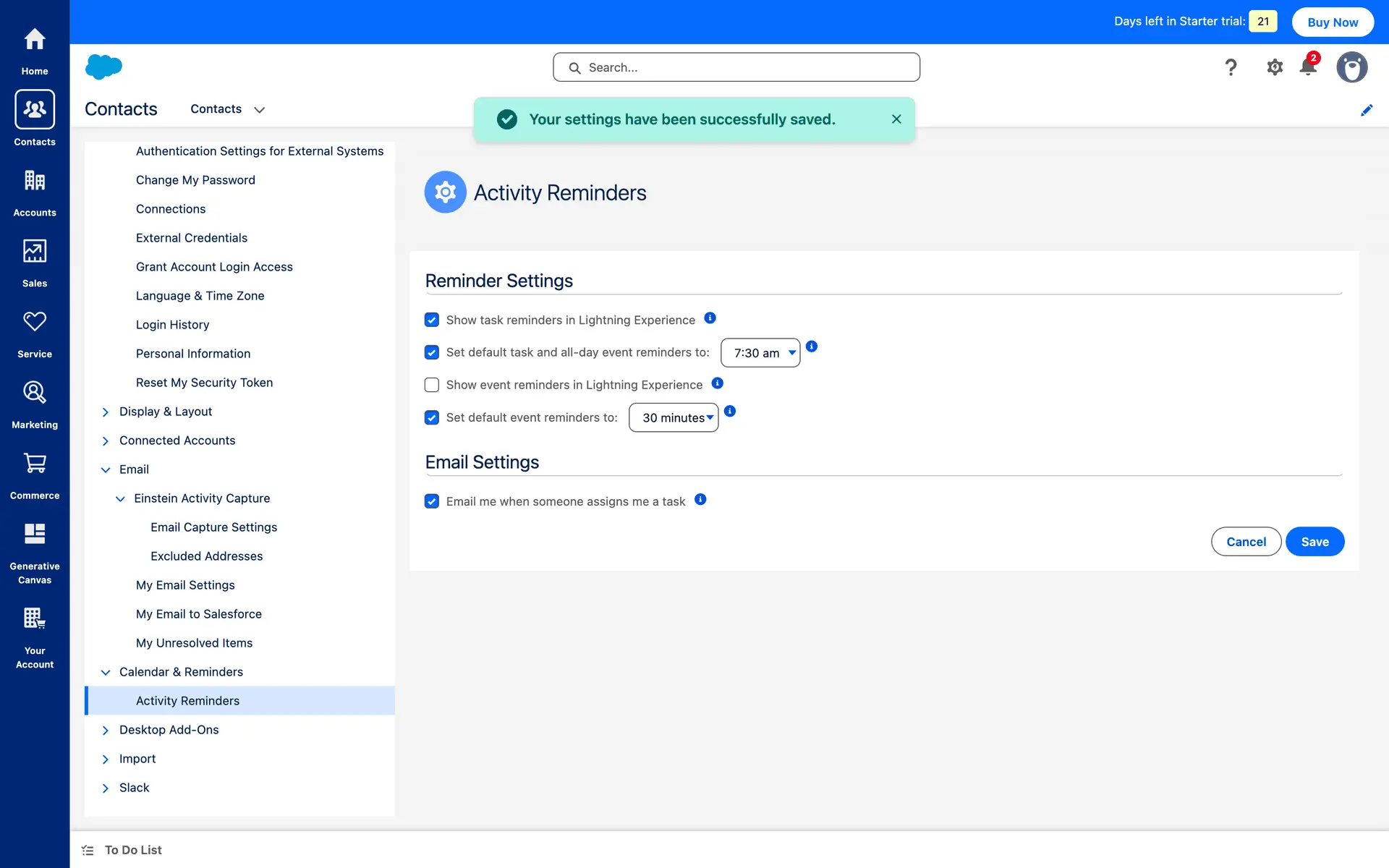
Task: Open the help question mark icon
Action: [x=1231, y=67]
